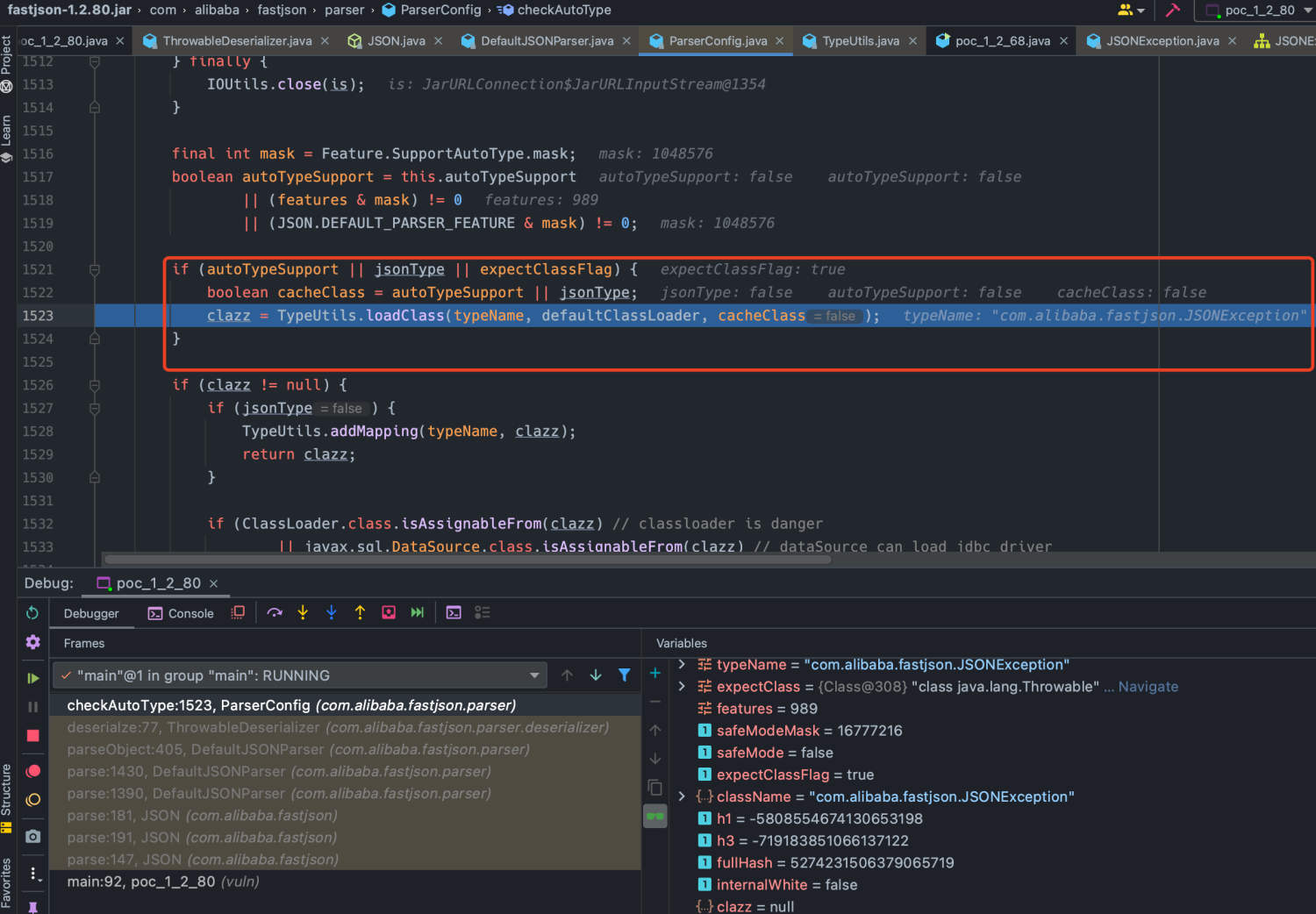The height and width of the screenshot is (914, 1316).
Task: Toggle the Pin Tab icon
Action: [33, 907]
